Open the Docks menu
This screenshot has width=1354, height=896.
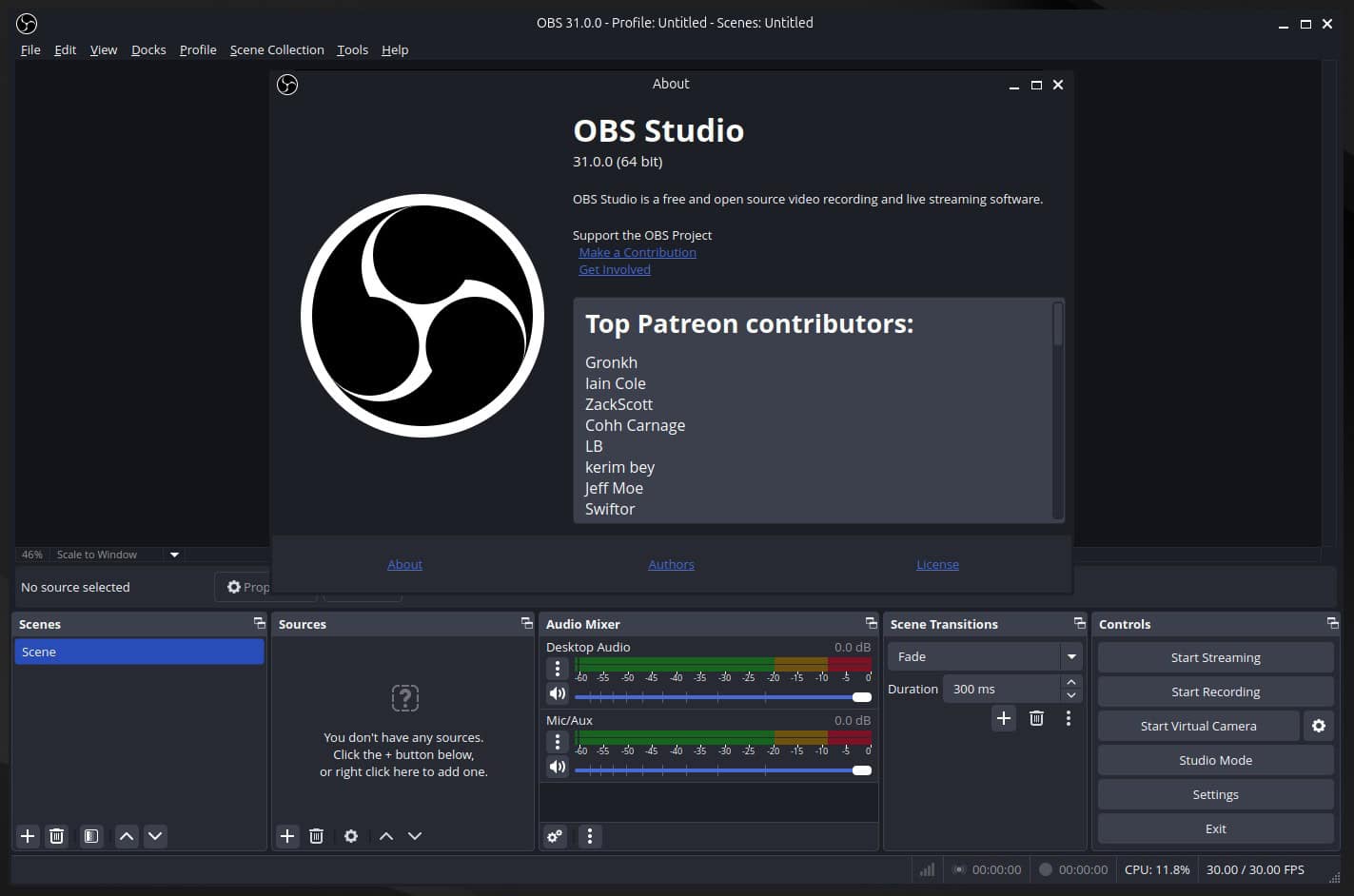coord(148,49)
